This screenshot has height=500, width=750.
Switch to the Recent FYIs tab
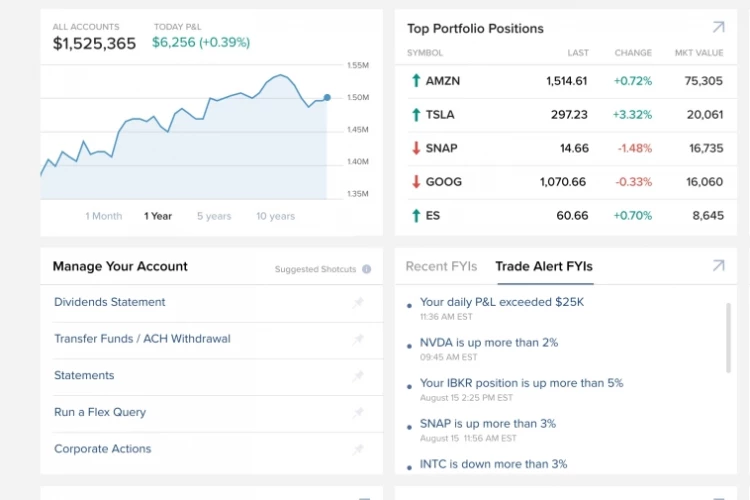tap(441, 267)
